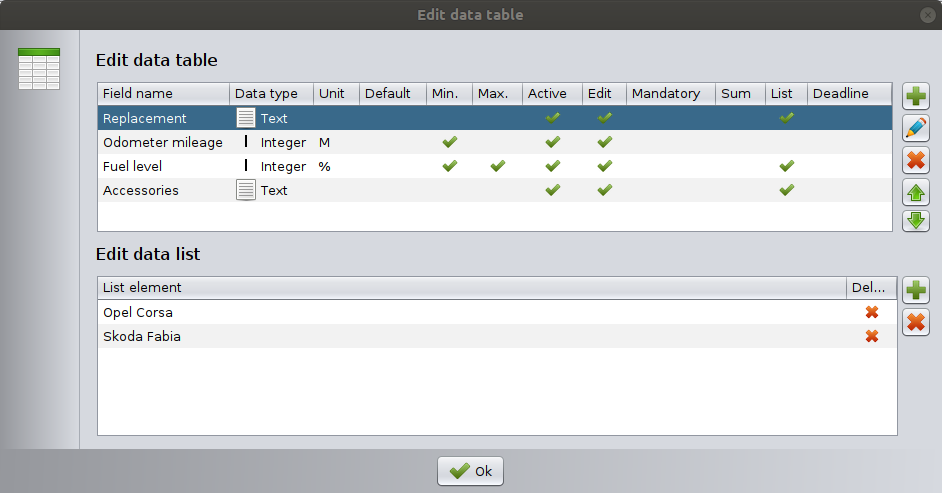
Task: Toggle the Min. checkmark for Odometer mileage
Action: (x=449, y=142)
